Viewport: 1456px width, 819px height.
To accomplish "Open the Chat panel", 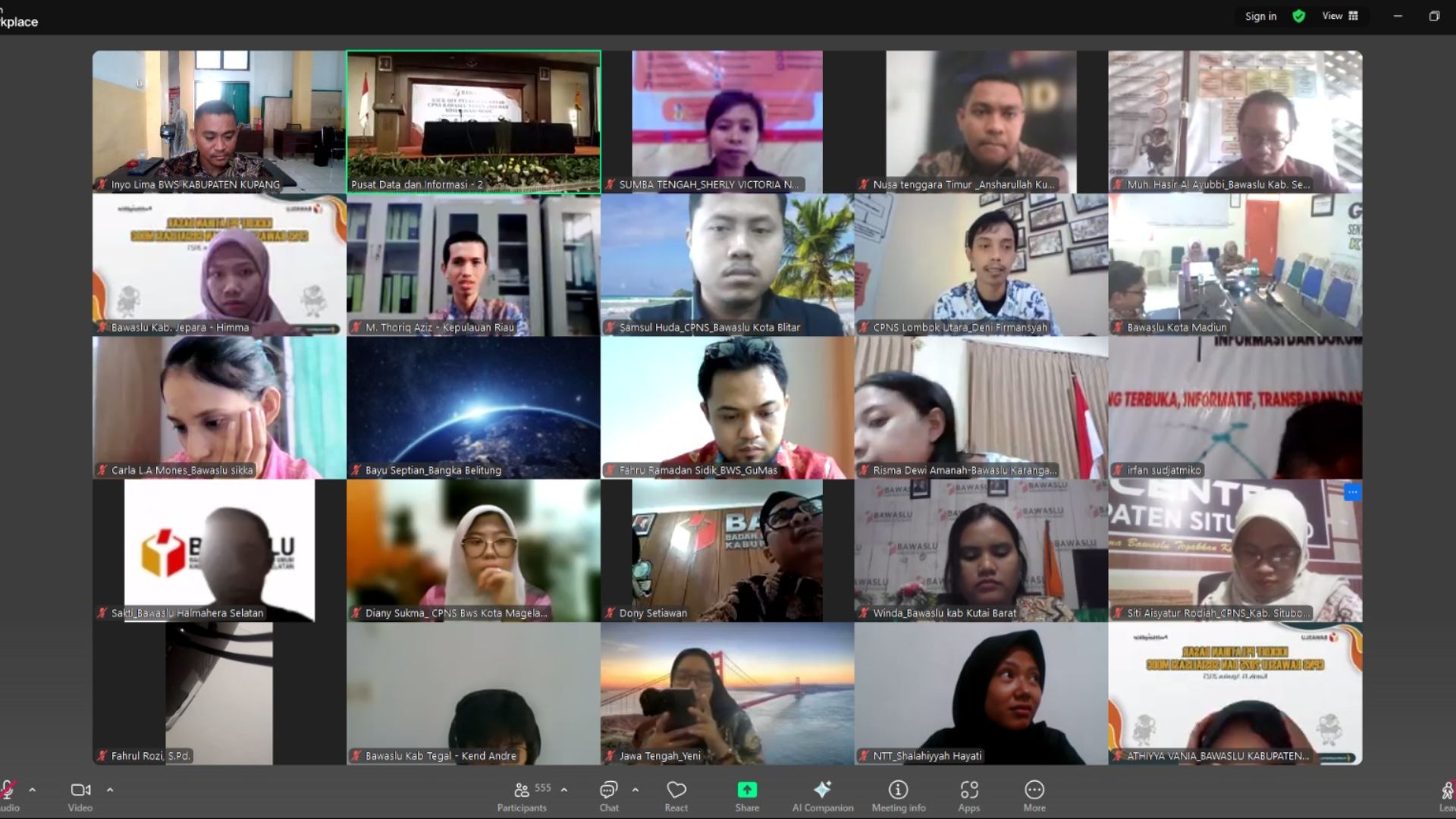I will 609,796.
